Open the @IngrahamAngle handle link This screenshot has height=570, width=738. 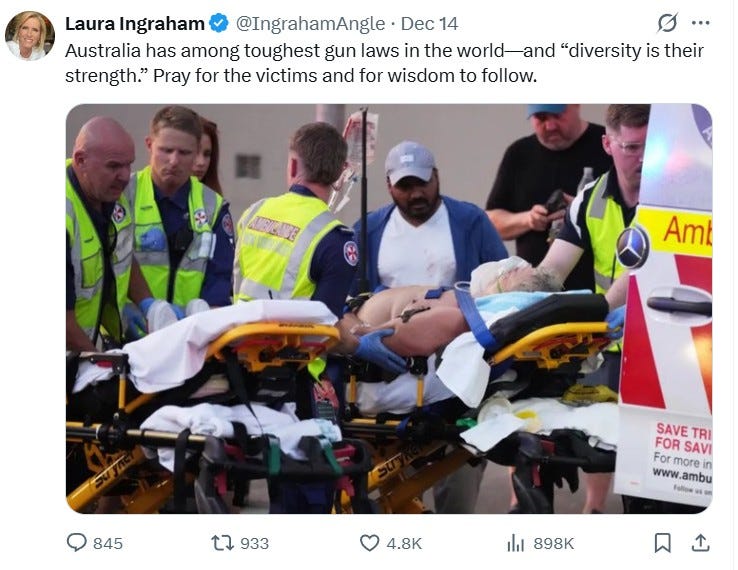(310, 24)
